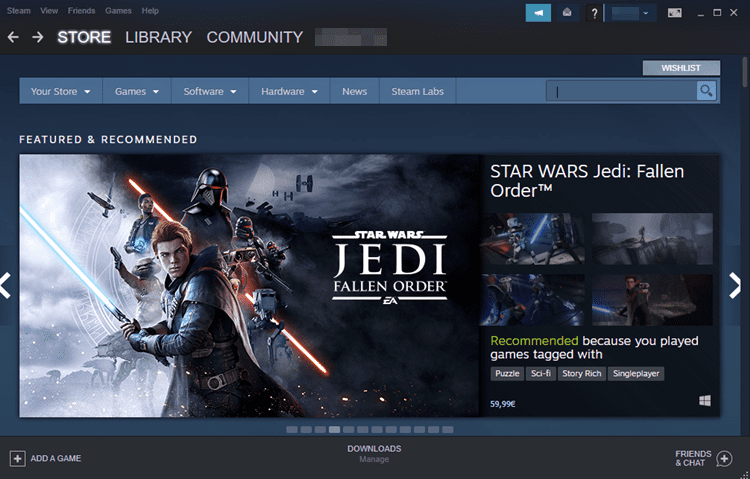Switch to the STORE tab

84,37
